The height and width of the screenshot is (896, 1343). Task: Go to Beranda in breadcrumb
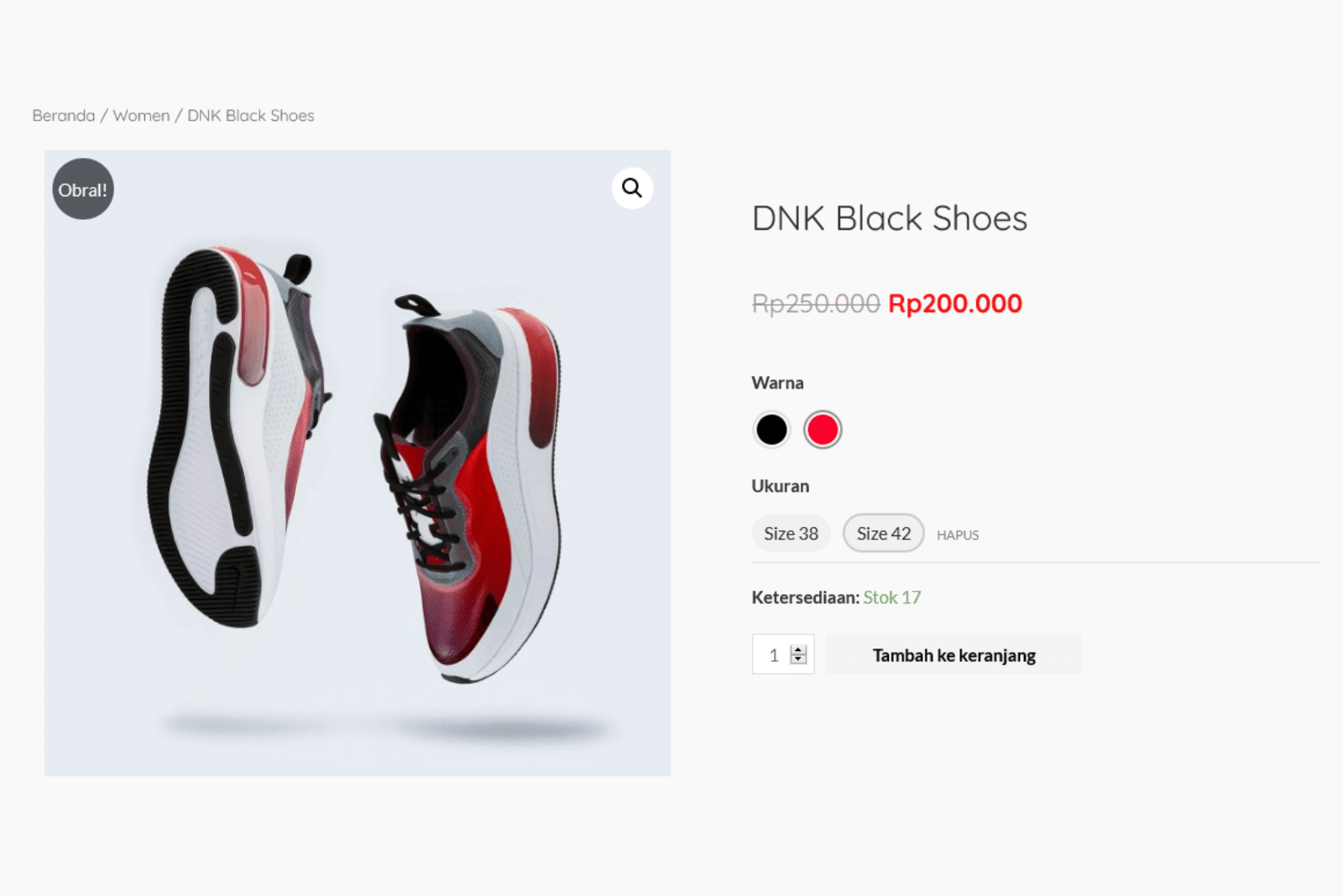pos(64,116)
